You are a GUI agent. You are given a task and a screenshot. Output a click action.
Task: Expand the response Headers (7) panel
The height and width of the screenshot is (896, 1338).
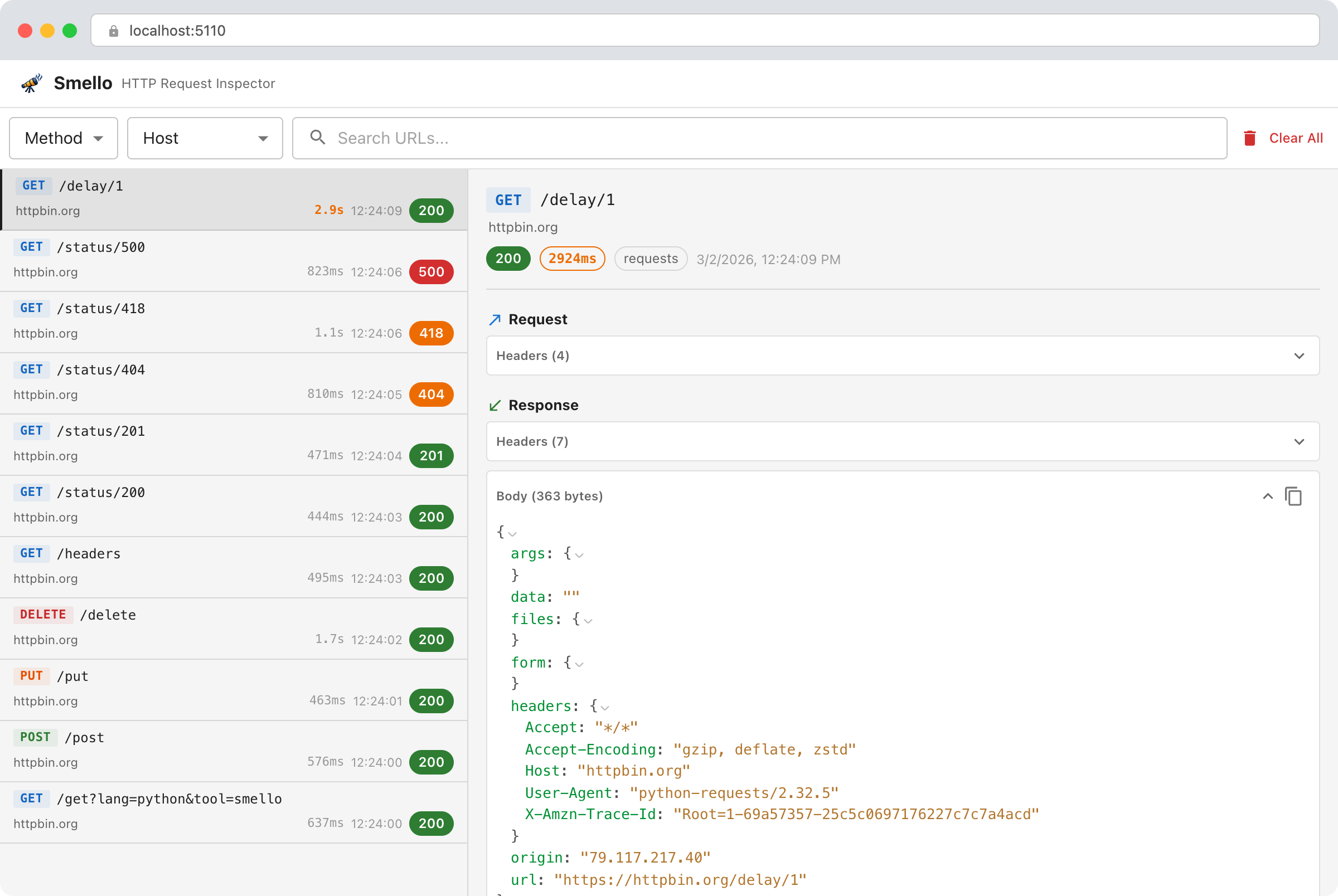[x=903, y=441]
